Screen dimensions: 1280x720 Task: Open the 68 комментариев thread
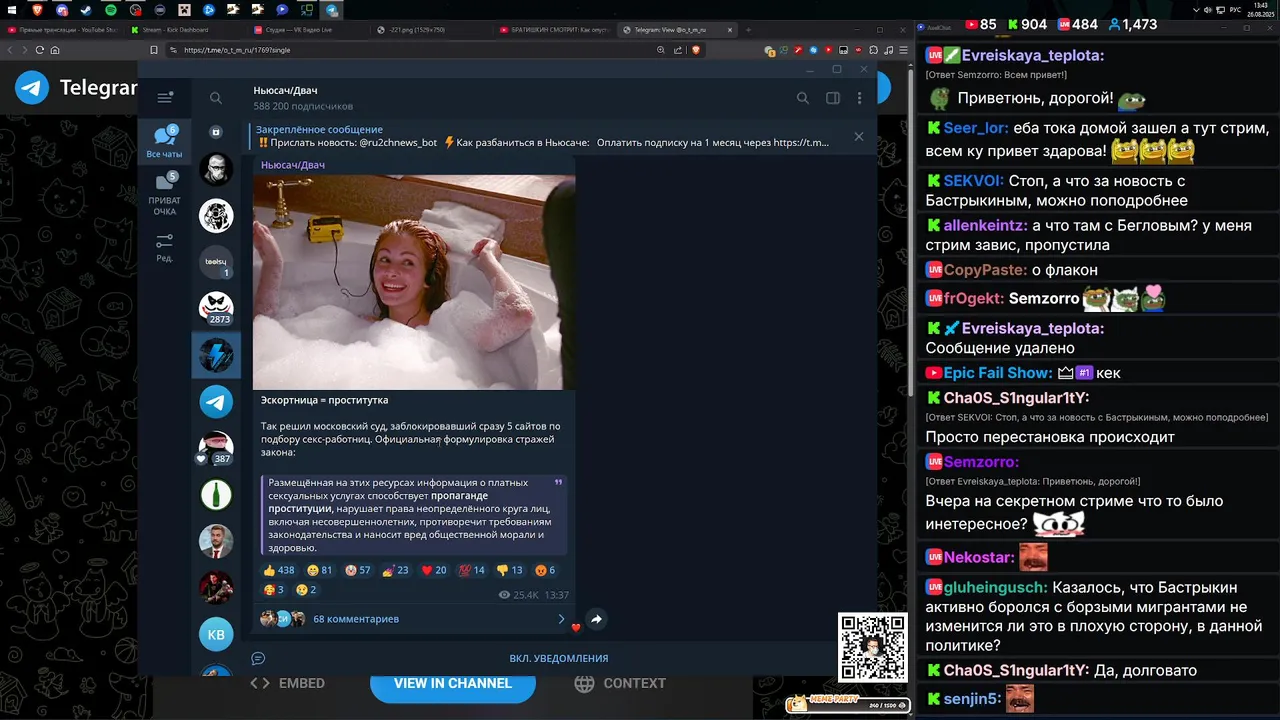(413, 619)
